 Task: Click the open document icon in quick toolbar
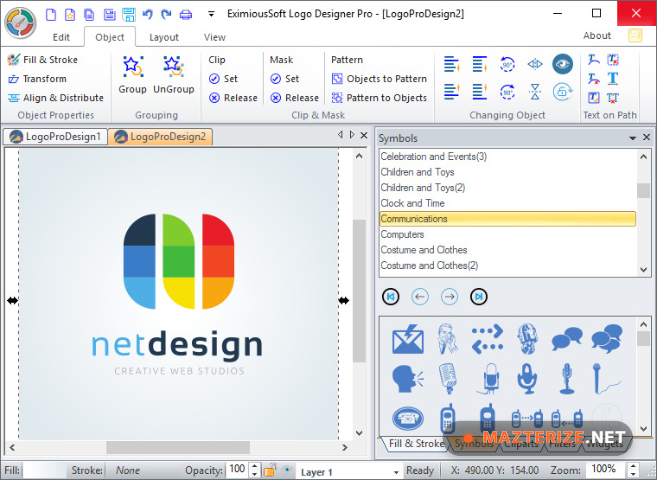coord(89,15)
